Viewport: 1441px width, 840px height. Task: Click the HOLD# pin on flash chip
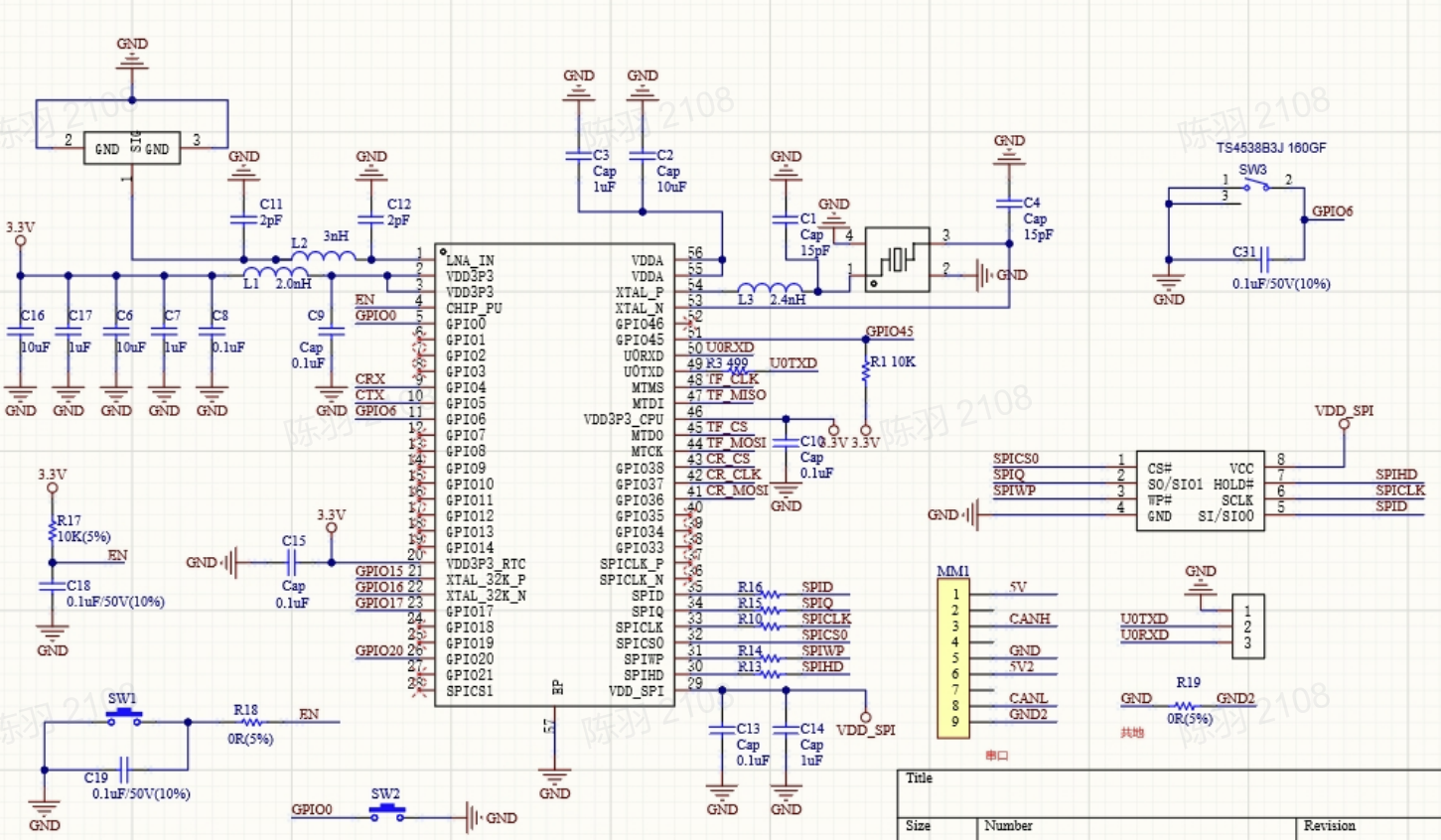(1233, 484)
